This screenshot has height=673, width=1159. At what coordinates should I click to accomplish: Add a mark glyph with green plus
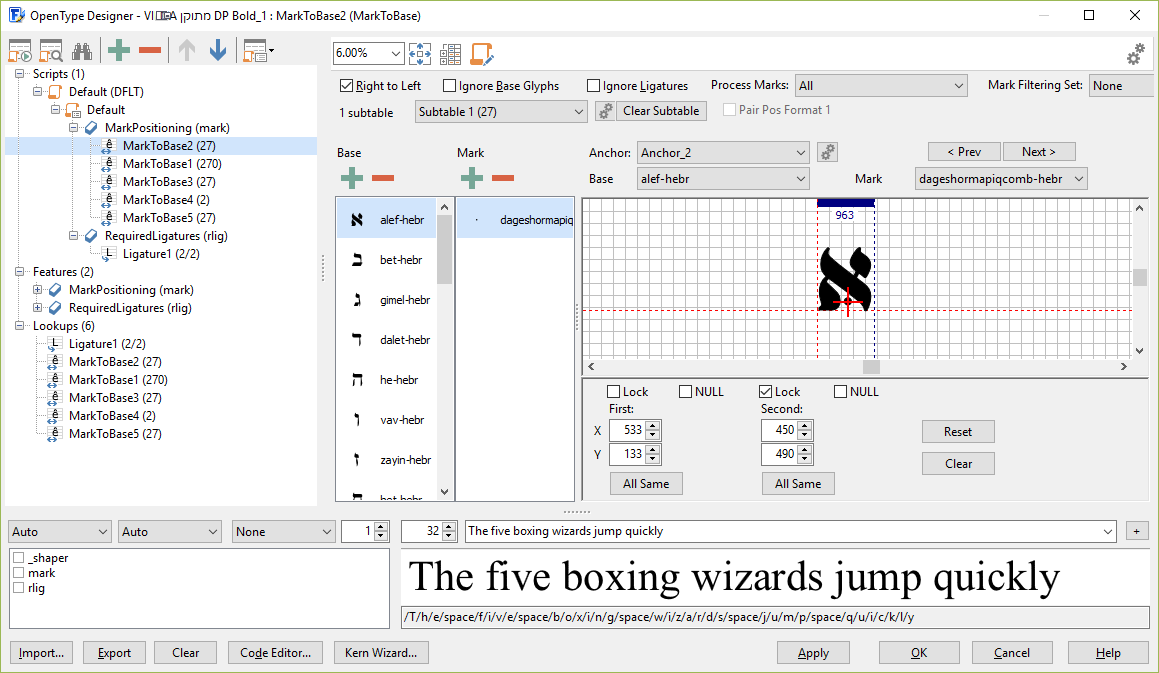pos(472,177)
